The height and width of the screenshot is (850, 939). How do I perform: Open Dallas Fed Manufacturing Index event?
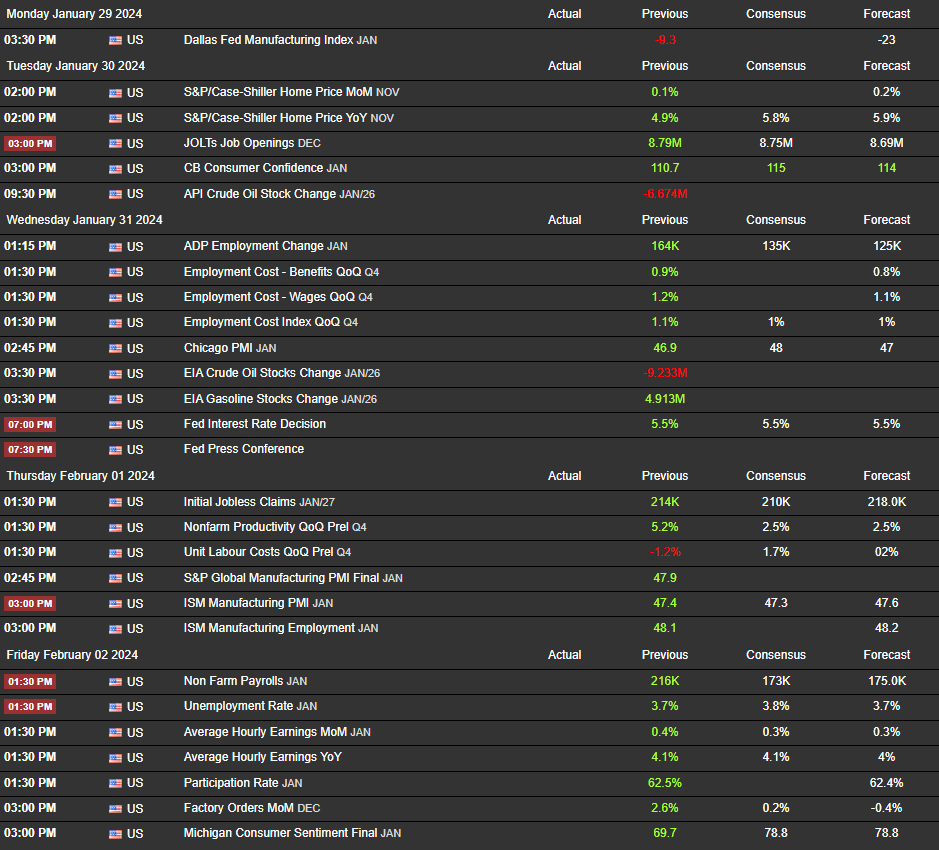tap(280, 40)
